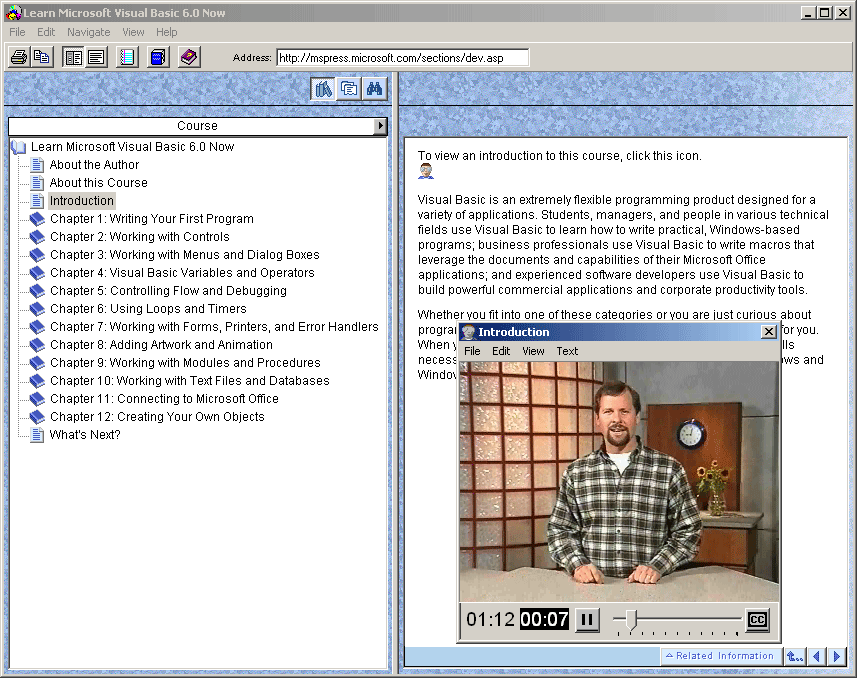The height and width of the screenshot is (678, 857).
Task: Click the 01:12 total time display
Action: [x=490, y=619]
